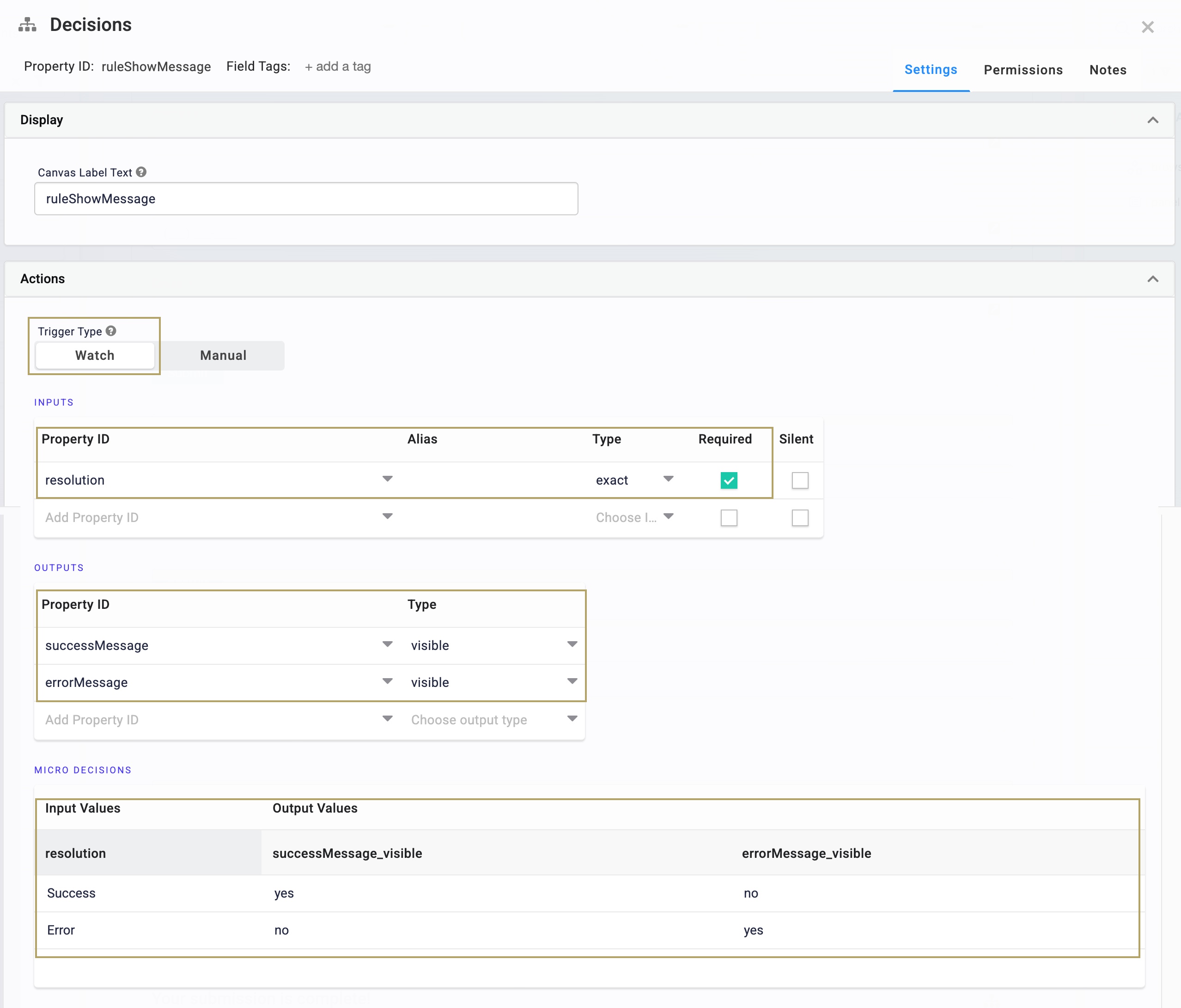The image size is (1181, 1008).
Task: Click inside the Canvas Label Text field
Action: point(306,198)
